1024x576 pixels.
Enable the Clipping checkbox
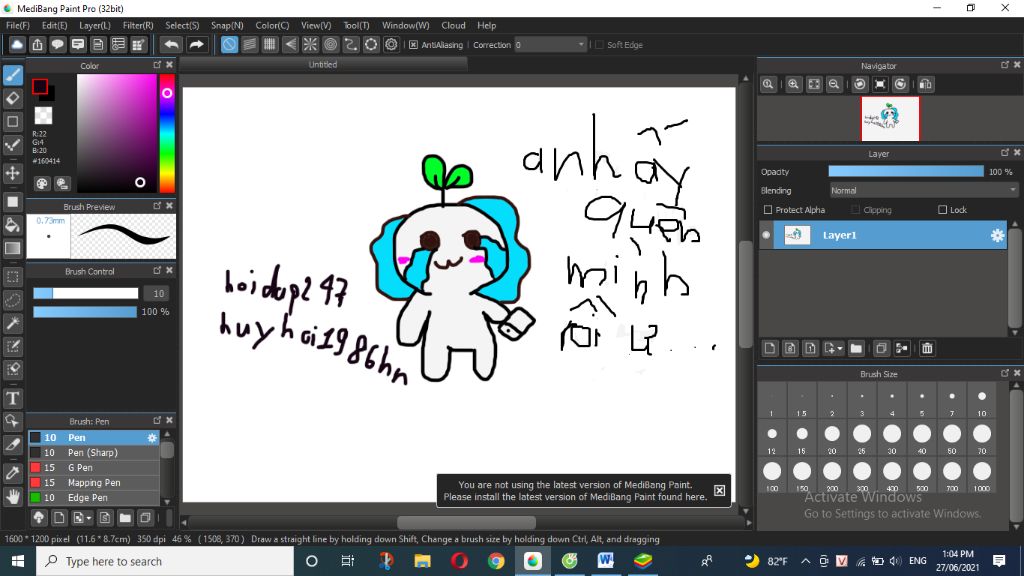[856, 210]
